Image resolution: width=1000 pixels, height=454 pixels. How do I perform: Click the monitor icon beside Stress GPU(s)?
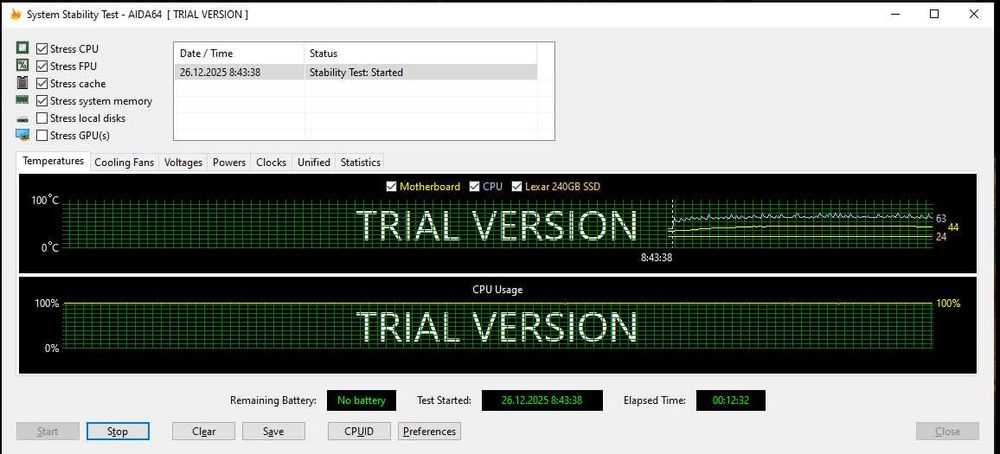pyautogui.click(x=22, y=135)
